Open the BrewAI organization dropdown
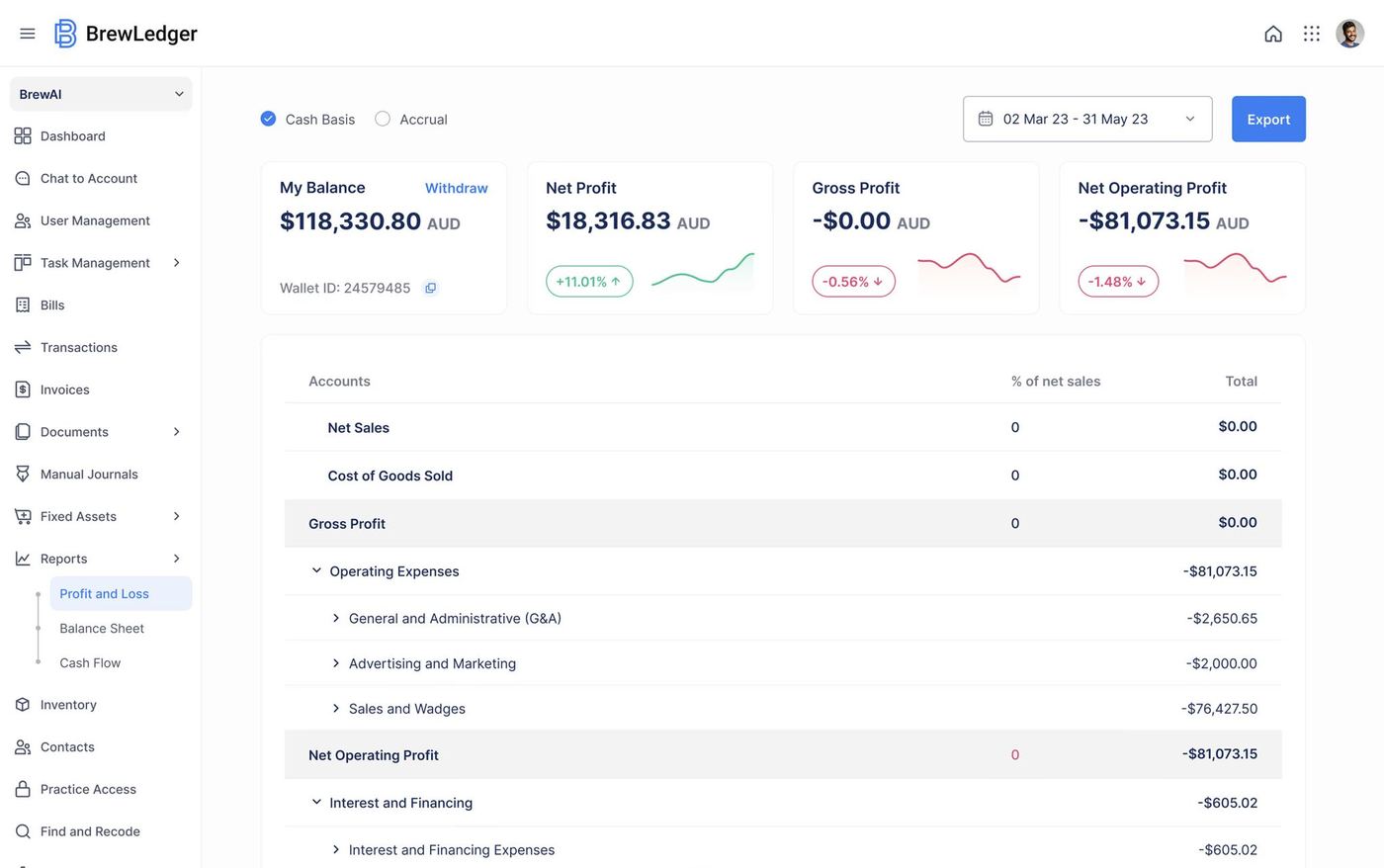Image resolution: width=1384 pixels, height=868 pixels. pos(101,94)
